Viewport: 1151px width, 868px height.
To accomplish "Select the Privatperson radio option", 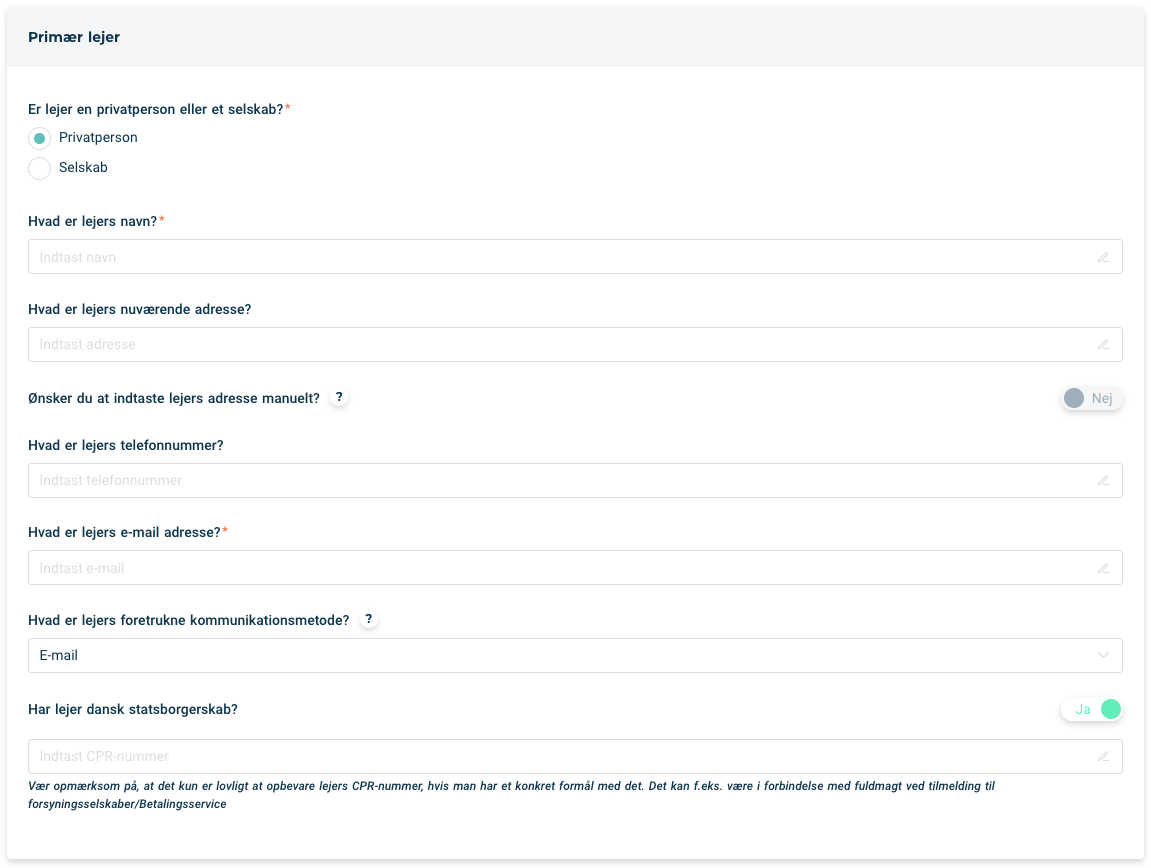I will coord(40,138).
